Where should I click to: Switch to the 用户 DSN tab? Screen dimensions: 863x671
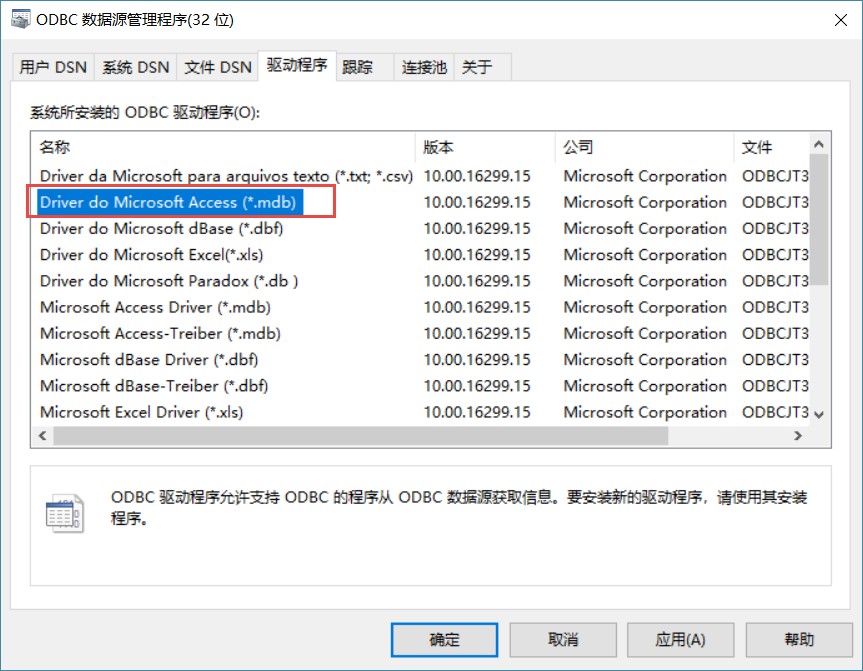pyautogui.click(x=54, y=67)
